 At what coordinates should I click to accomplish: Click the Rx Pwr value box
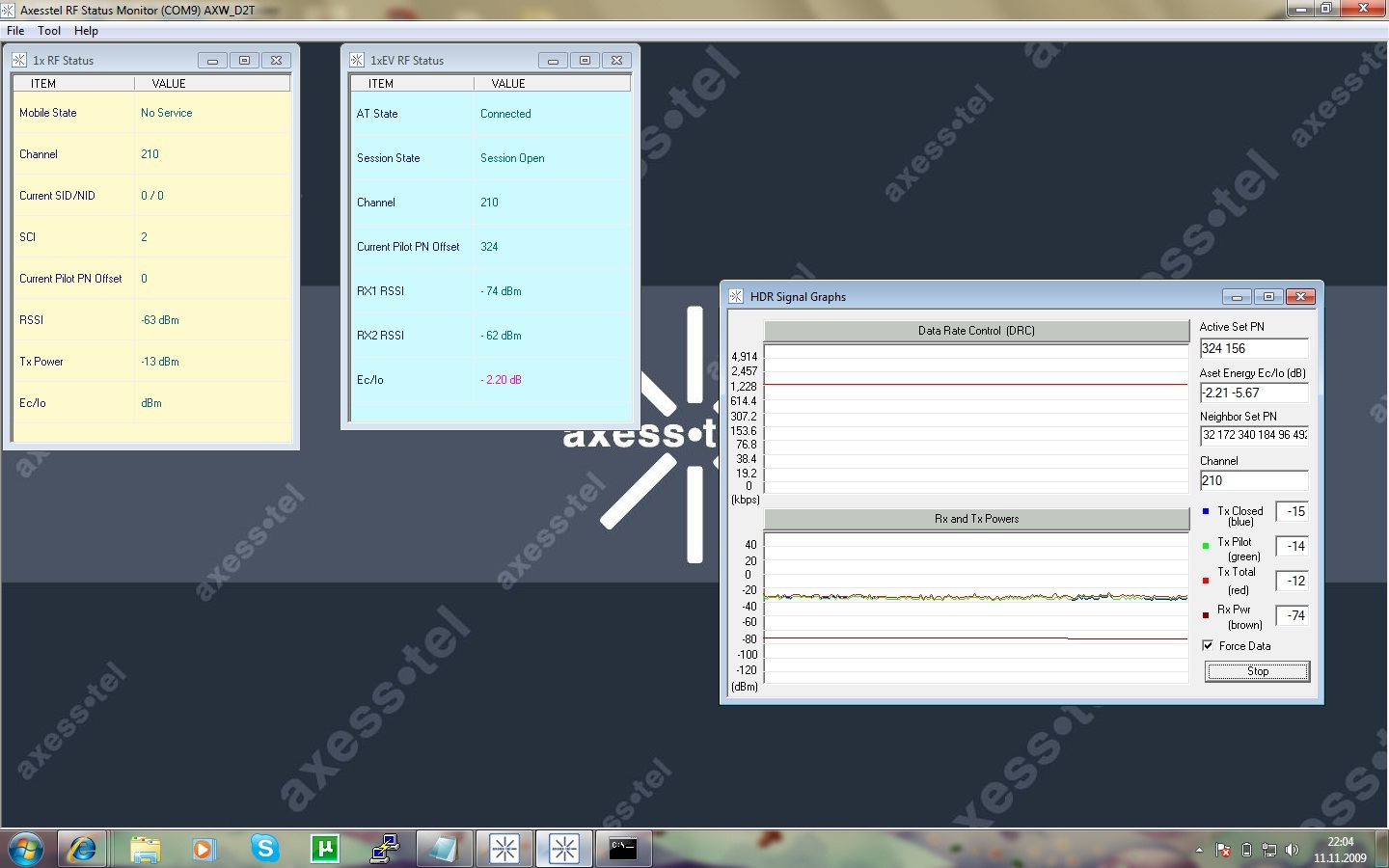(x=1293, y=615)
